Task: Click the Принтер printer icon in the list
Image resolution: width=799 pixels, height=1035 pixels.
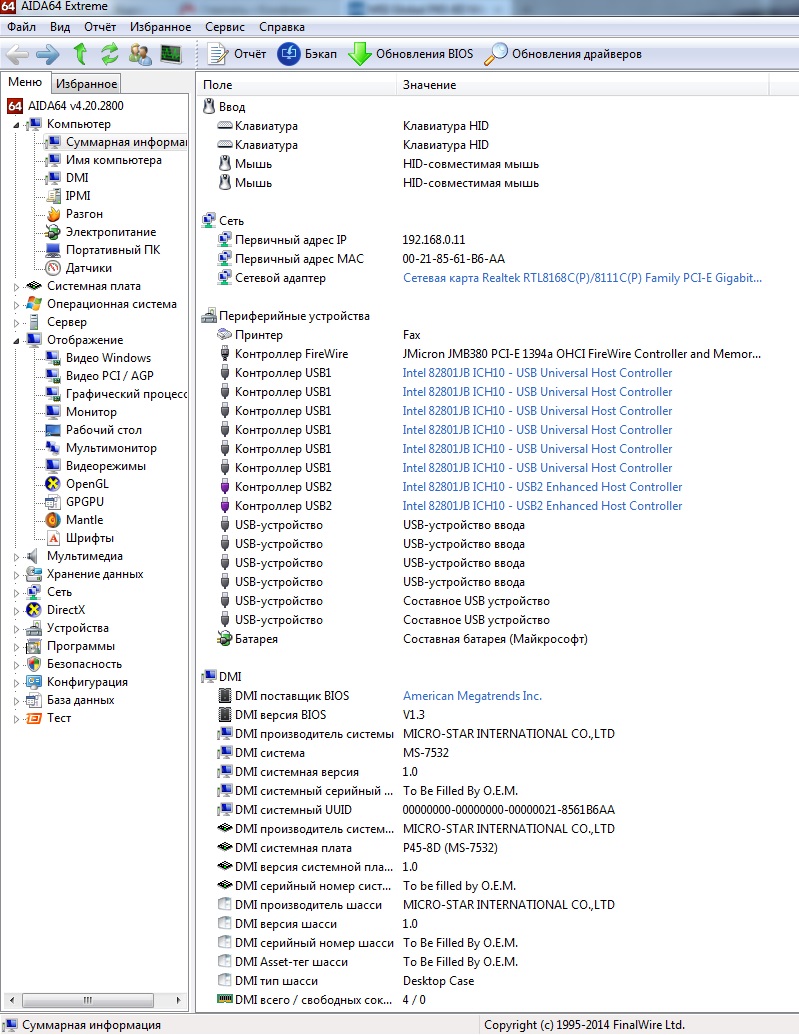Action: pos(225,335)
